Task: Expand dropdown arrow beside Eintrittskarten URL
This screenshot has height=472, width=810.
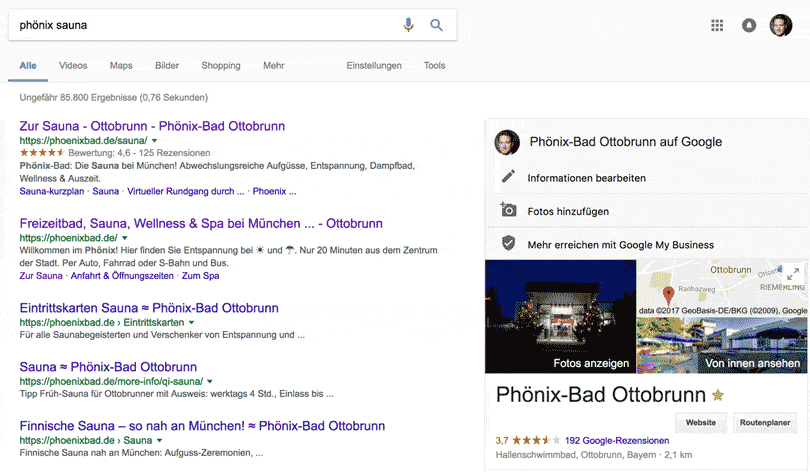Action: [191, 322]
